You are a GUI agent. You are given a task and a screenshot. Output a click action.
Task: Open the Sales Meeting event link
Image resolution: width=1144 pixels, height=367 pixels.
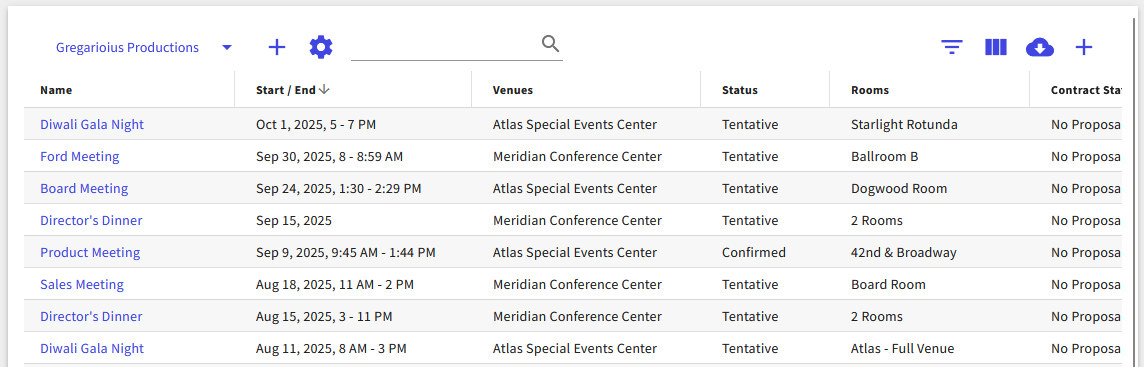coord(82,285)
